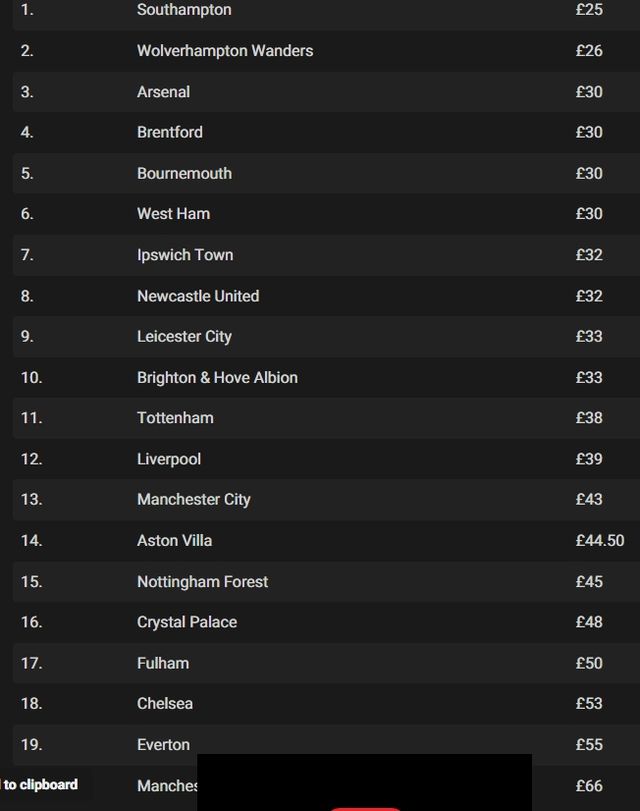Click the Tottenham entry

click(175, 418)
